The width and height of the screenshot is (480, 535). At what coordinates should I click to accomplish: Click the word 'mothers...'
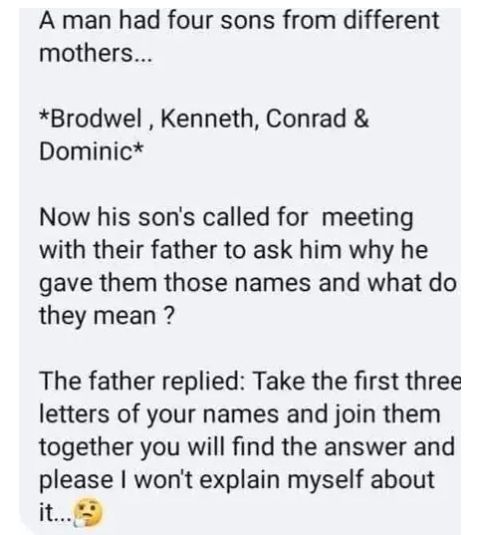click(95, 53)
